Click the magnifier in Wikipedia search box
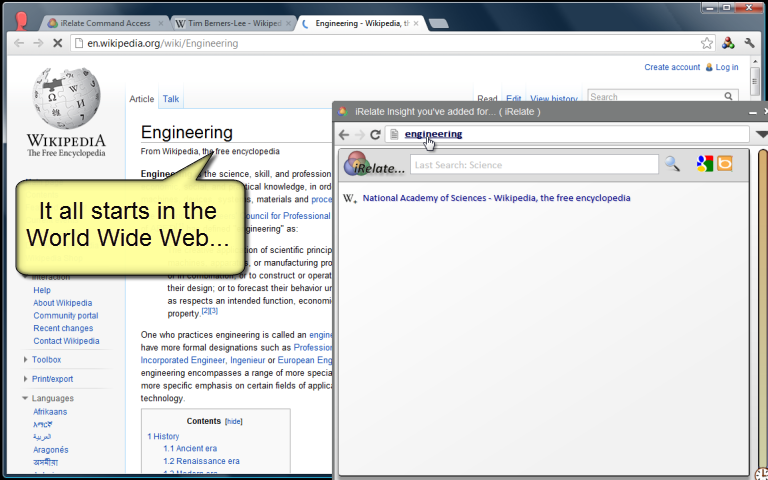The height and width of the screenshot is (480, 768). 728,96
